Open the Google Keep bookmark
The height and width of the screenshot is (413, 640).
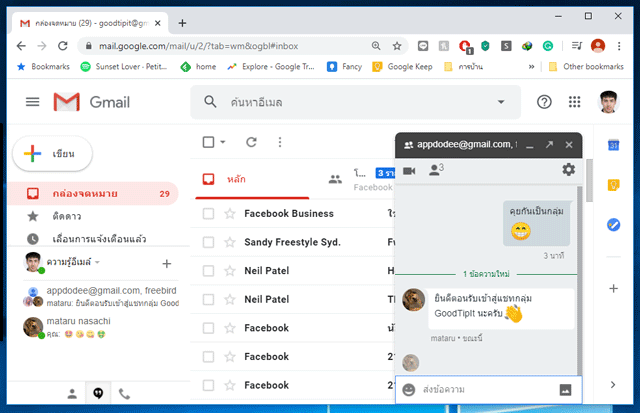402,67
